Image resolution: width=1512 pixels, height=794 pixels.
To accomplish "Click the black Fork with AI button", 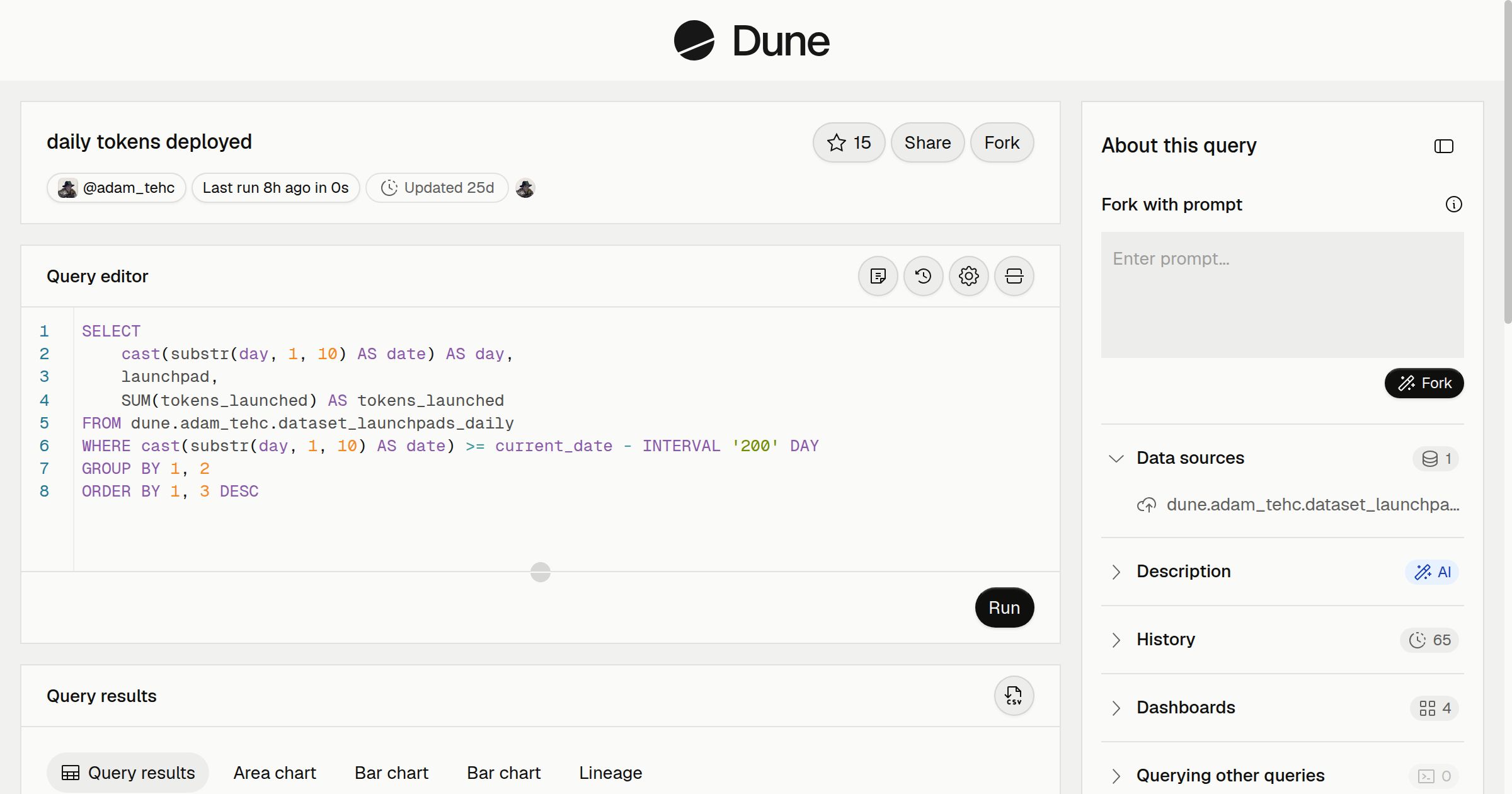I will tap(1424, 383).
